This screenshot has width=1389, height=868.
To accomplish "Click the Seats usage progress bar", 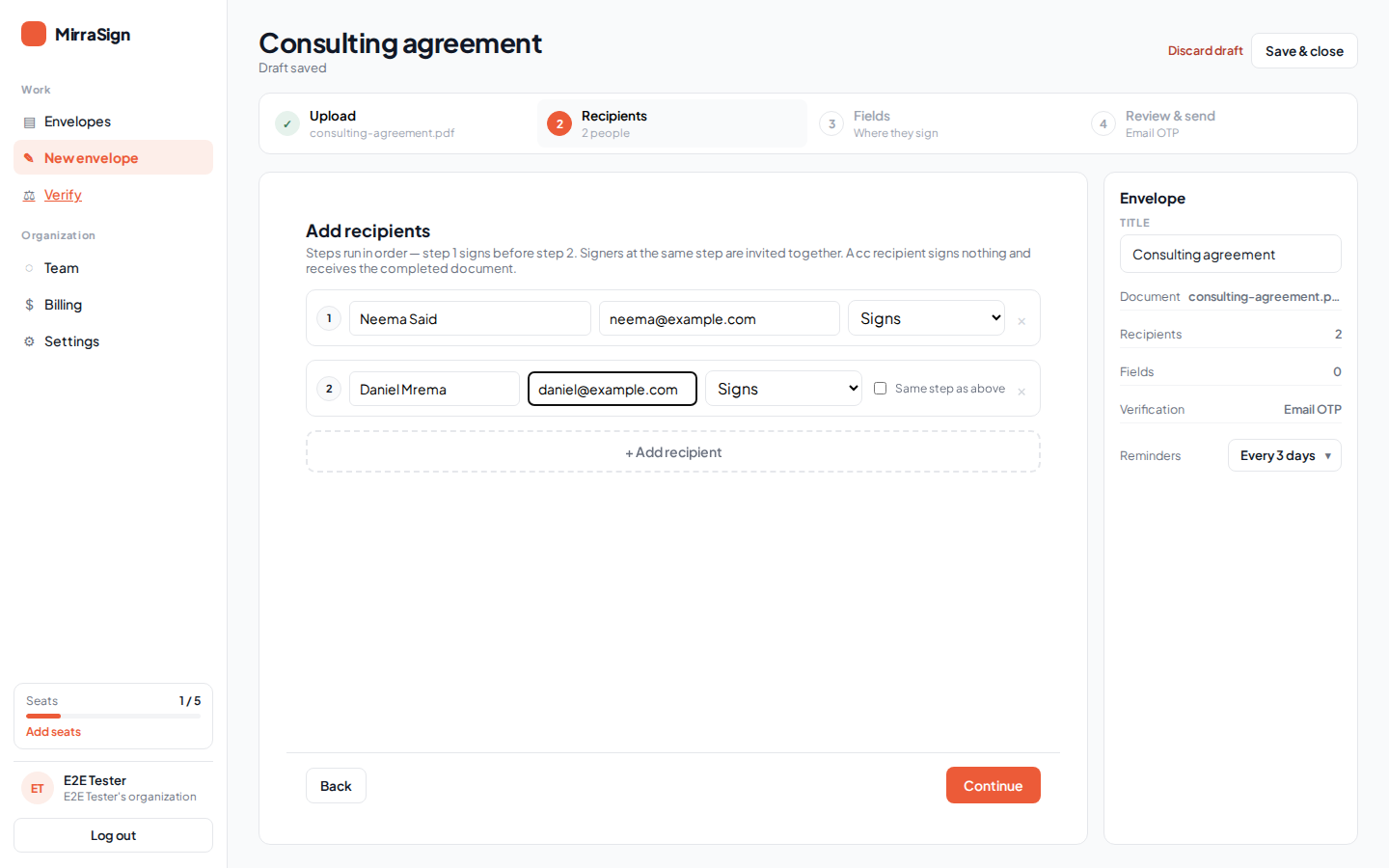I will point(113,716).
